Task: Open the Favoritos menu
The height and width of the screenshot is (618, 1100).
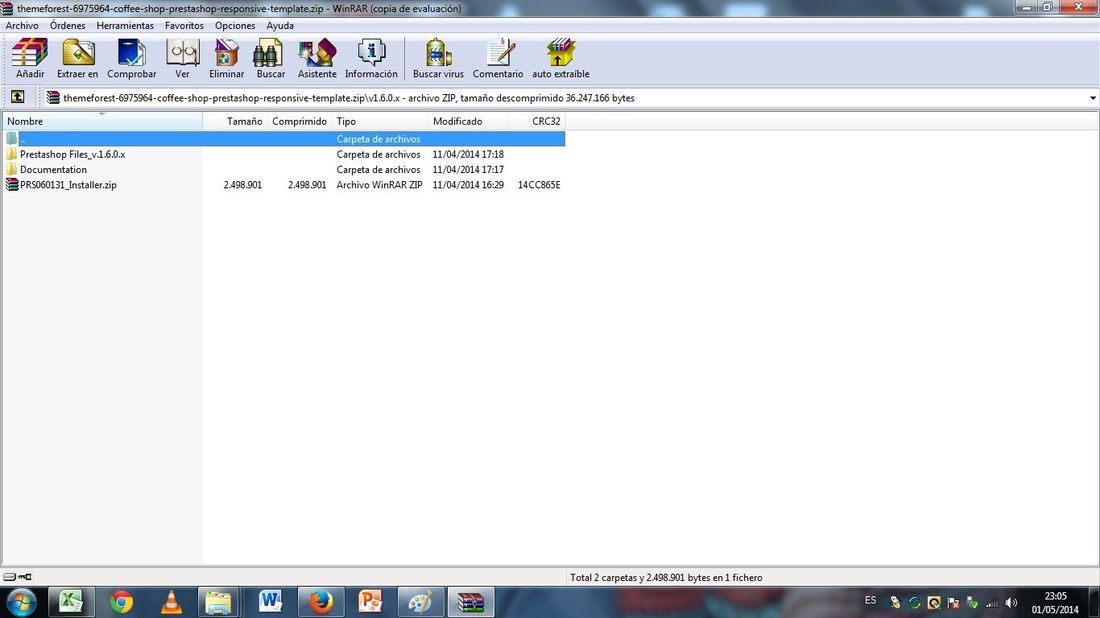Action: pyautogui.click(x=184, y=25)
